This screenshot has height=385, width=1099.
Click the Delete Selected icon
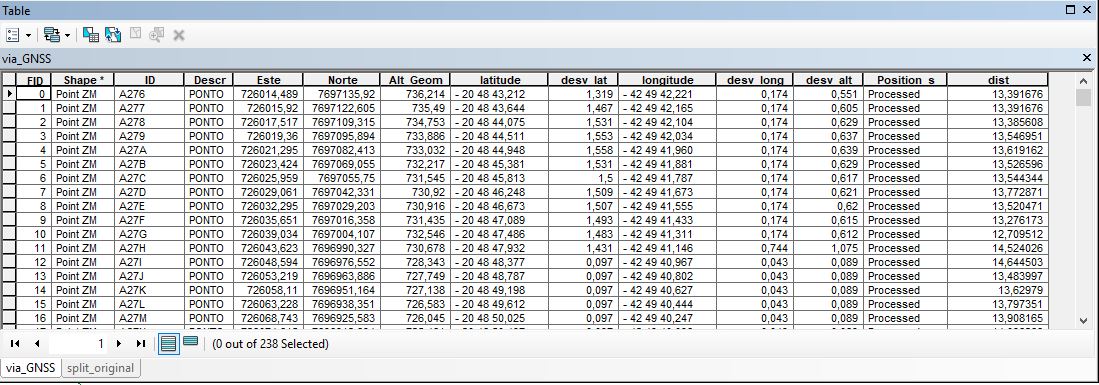(x=179, y=34)
